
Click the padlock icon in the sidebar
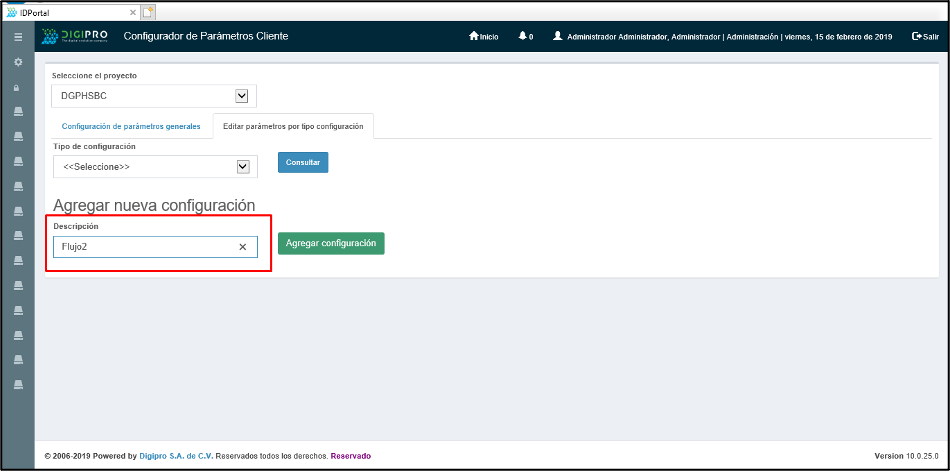17,87
